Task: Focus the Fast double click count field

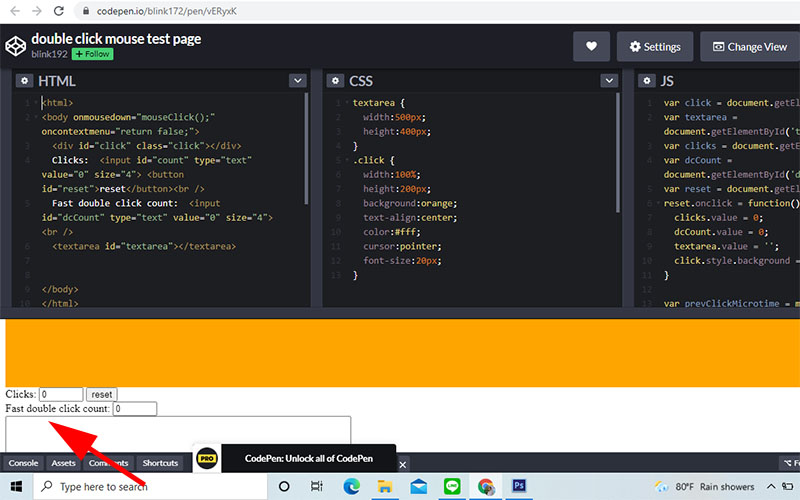Action: [135, 409]
